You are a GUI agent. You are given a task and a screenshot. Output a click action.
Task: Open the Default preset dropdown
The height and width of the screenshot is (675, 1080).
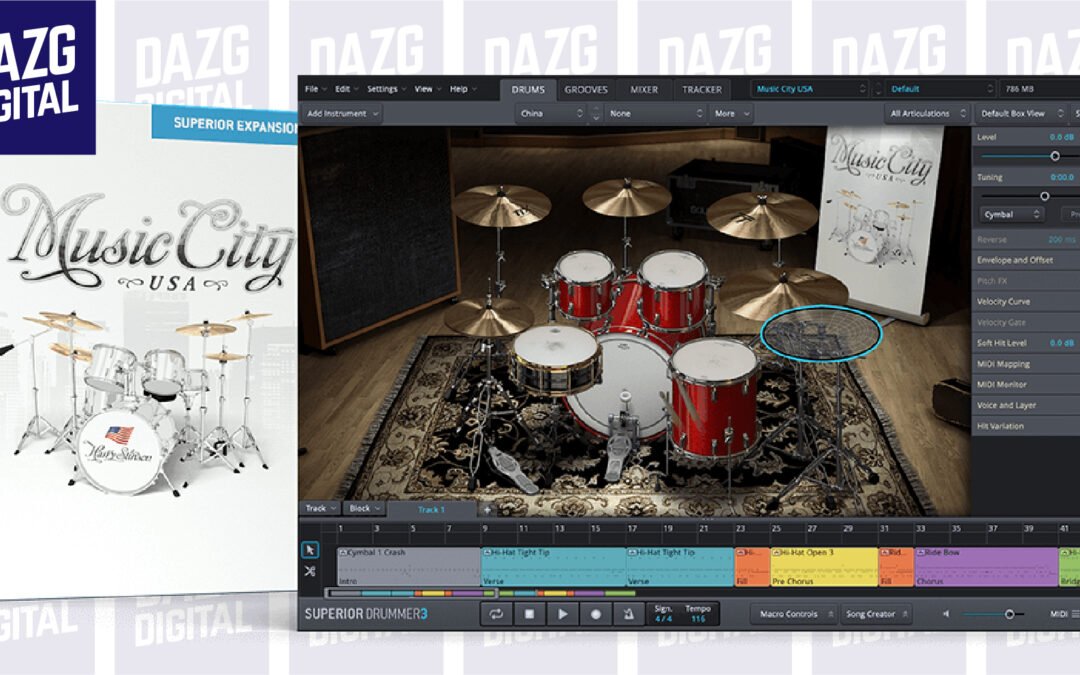point(941,89)
